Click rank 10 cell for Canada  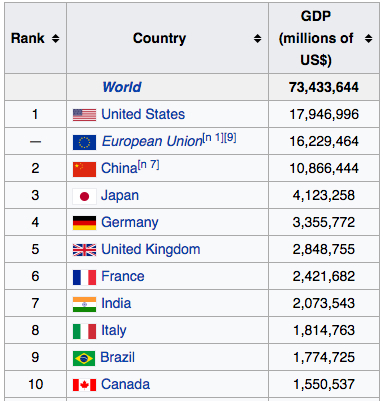[x=35, y=385]
